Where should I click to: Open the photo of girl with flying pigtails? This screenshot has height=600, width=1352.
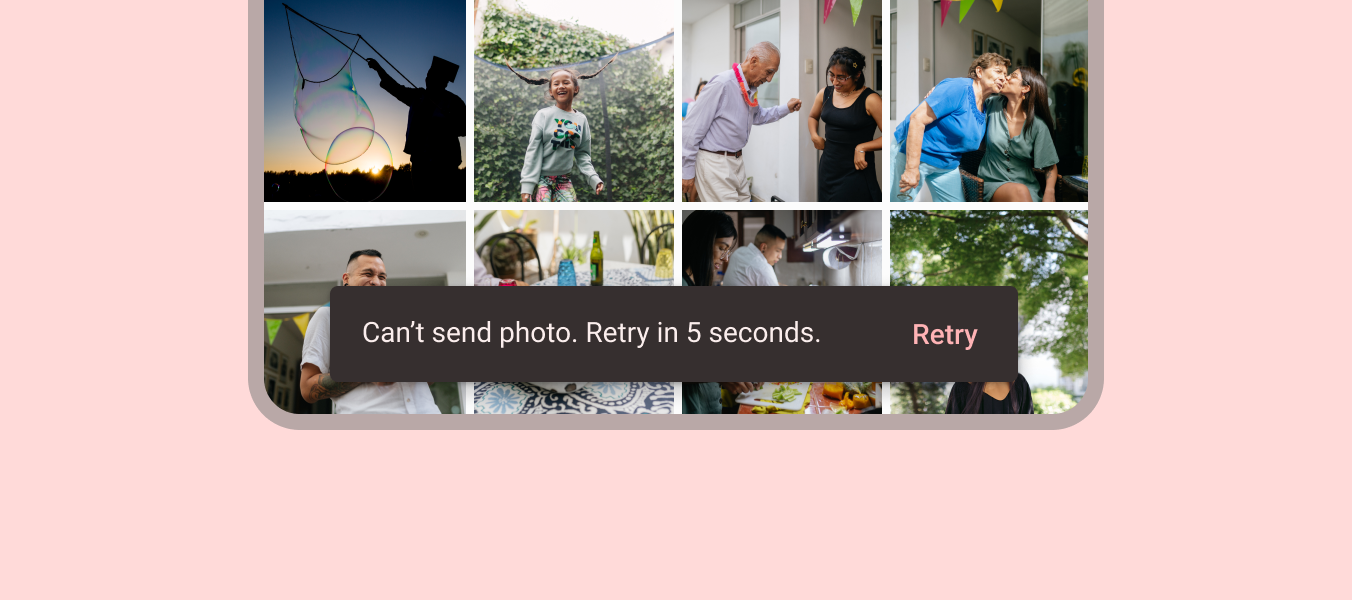(574, 101)
